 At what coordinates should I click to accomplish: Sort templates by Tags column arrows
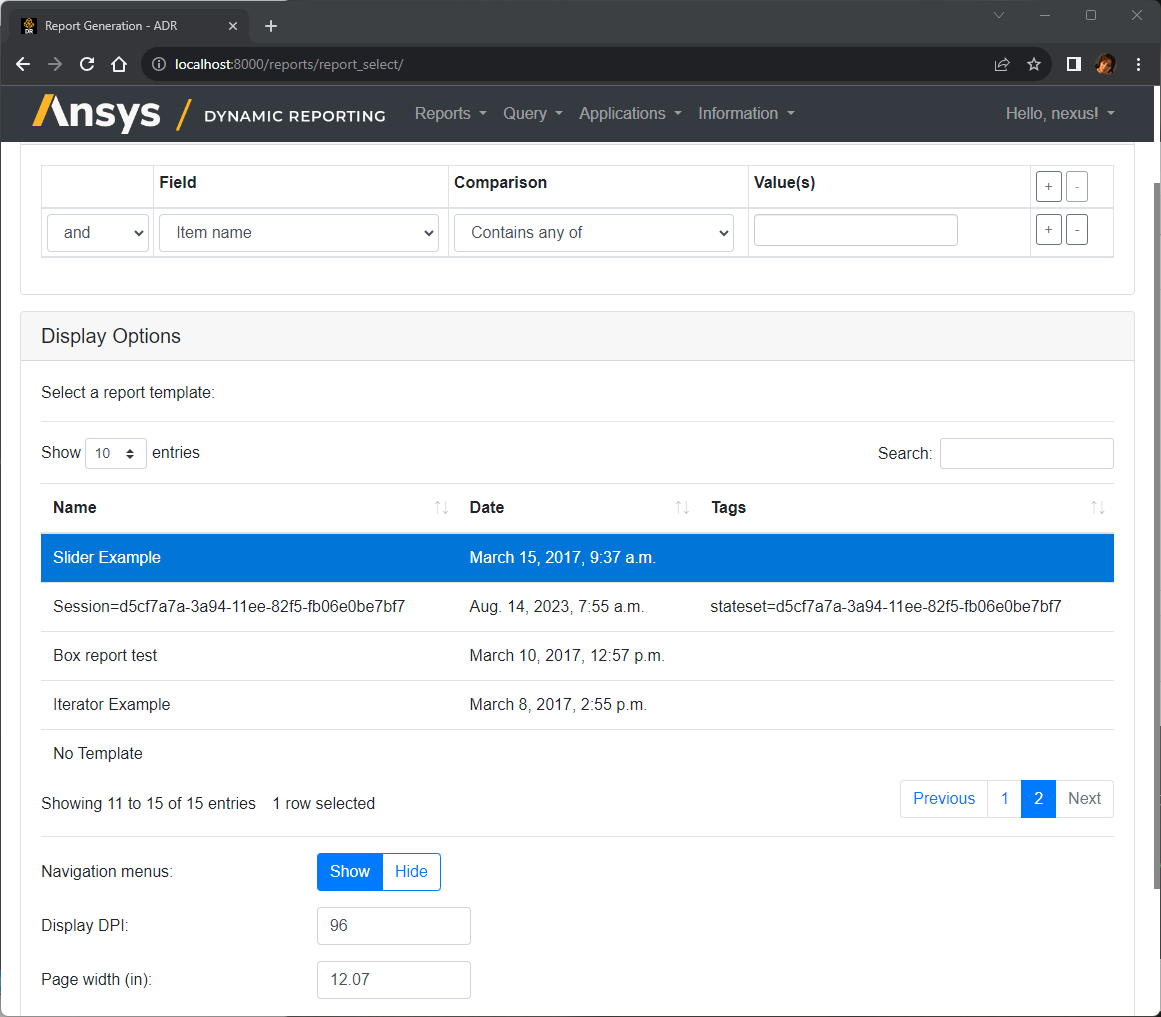[x=1097, y=508]
